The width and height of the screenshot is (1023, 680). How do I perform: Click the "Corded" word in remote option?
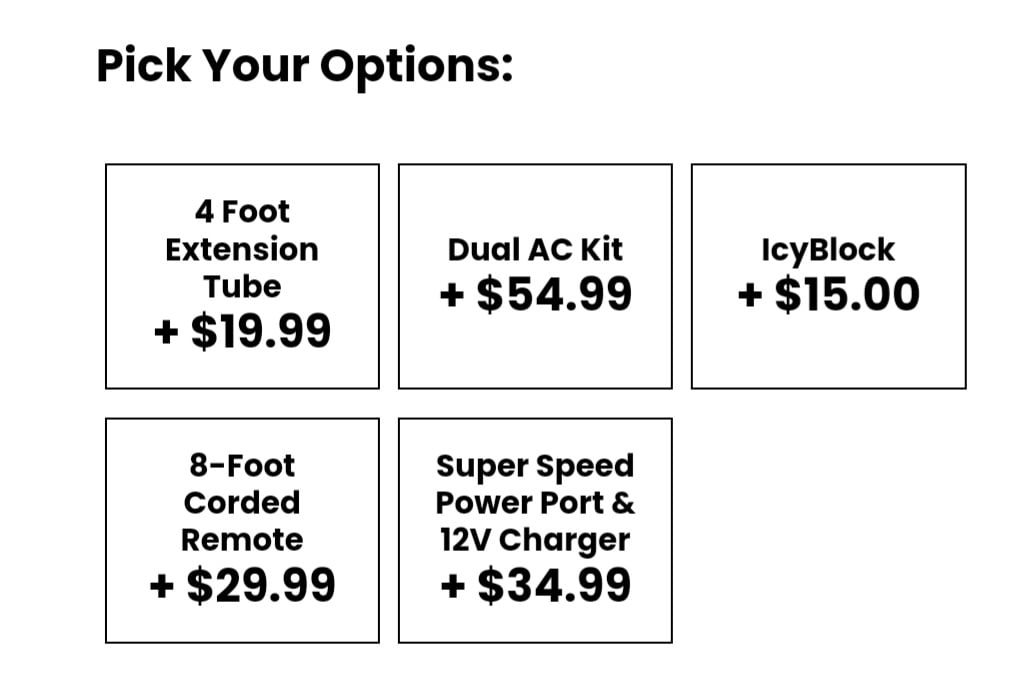click(x=242, y=503)
